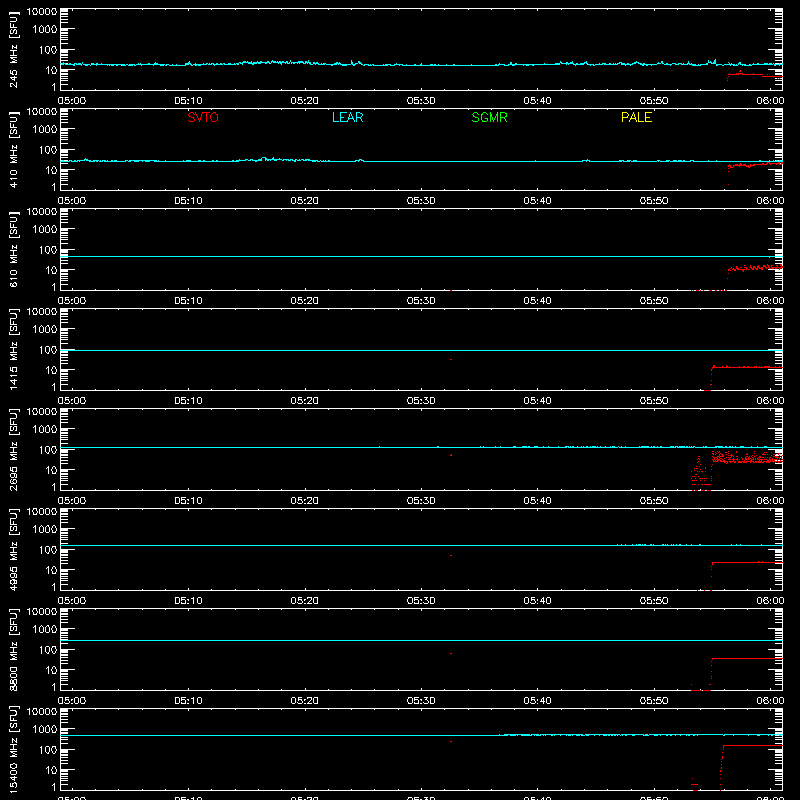The width and height of the screenshot is (800, 800).
Task: Click 05:50 label under the 610 MHz plot
Action: [x=654, y=301]
